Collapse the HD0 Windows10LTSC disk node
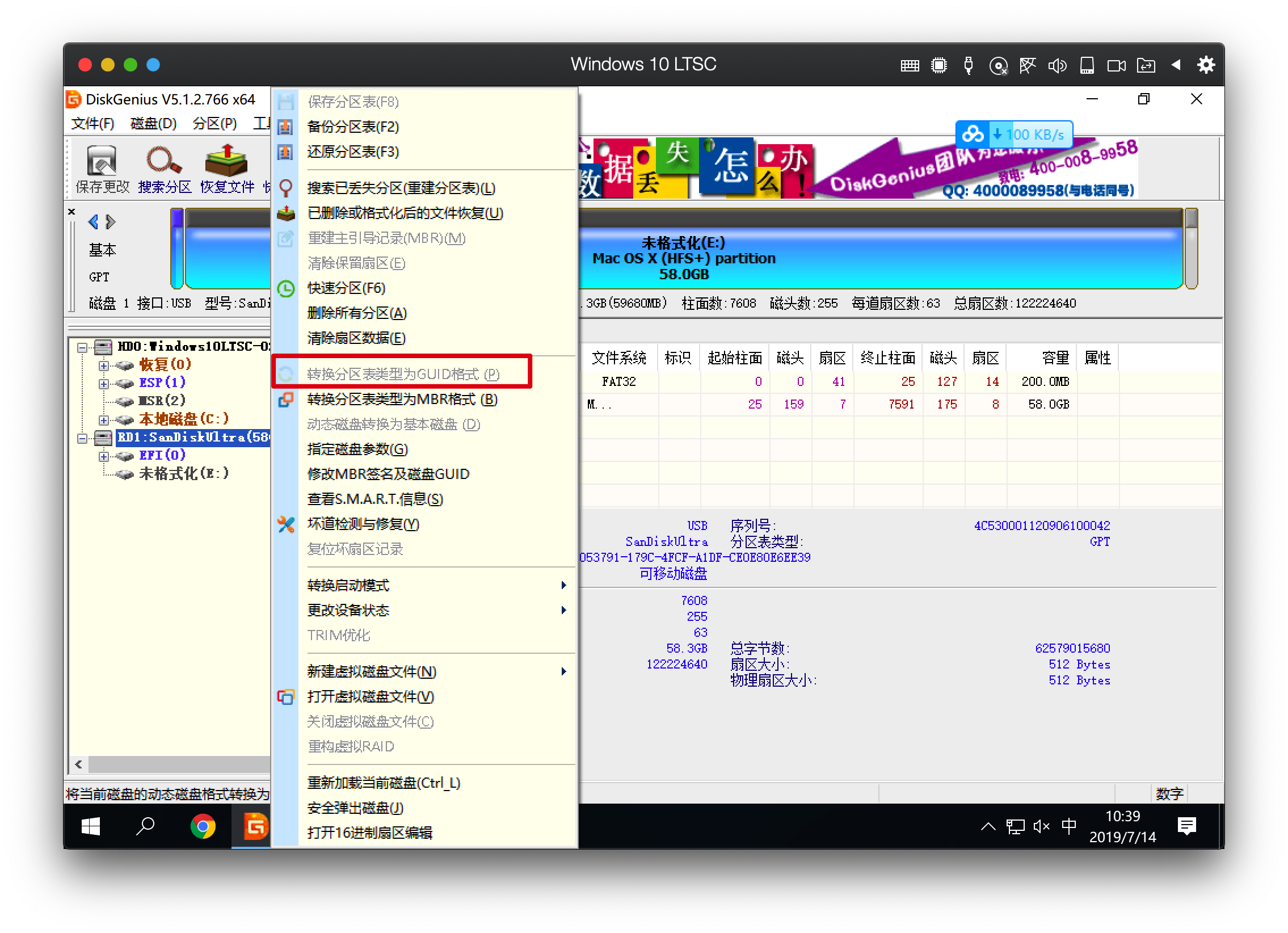Image resolution: width=1288 pixels, height=933 pixels. (82, 347)
